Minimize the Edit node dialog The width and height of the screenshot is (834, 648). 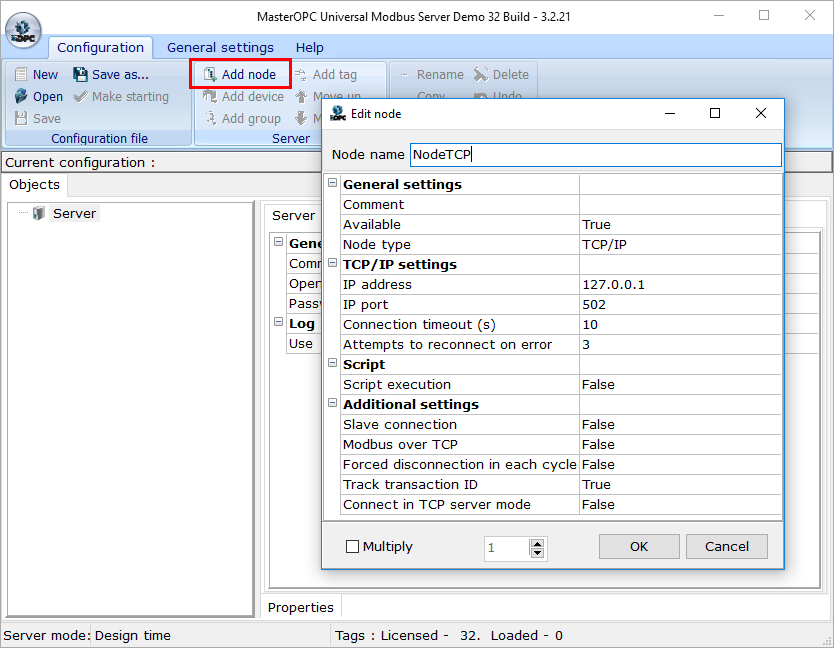[670, 113]
